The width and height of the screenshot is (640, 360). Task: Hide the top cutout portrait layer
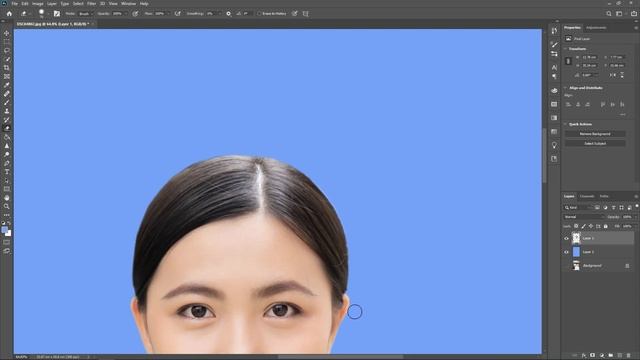567,238
